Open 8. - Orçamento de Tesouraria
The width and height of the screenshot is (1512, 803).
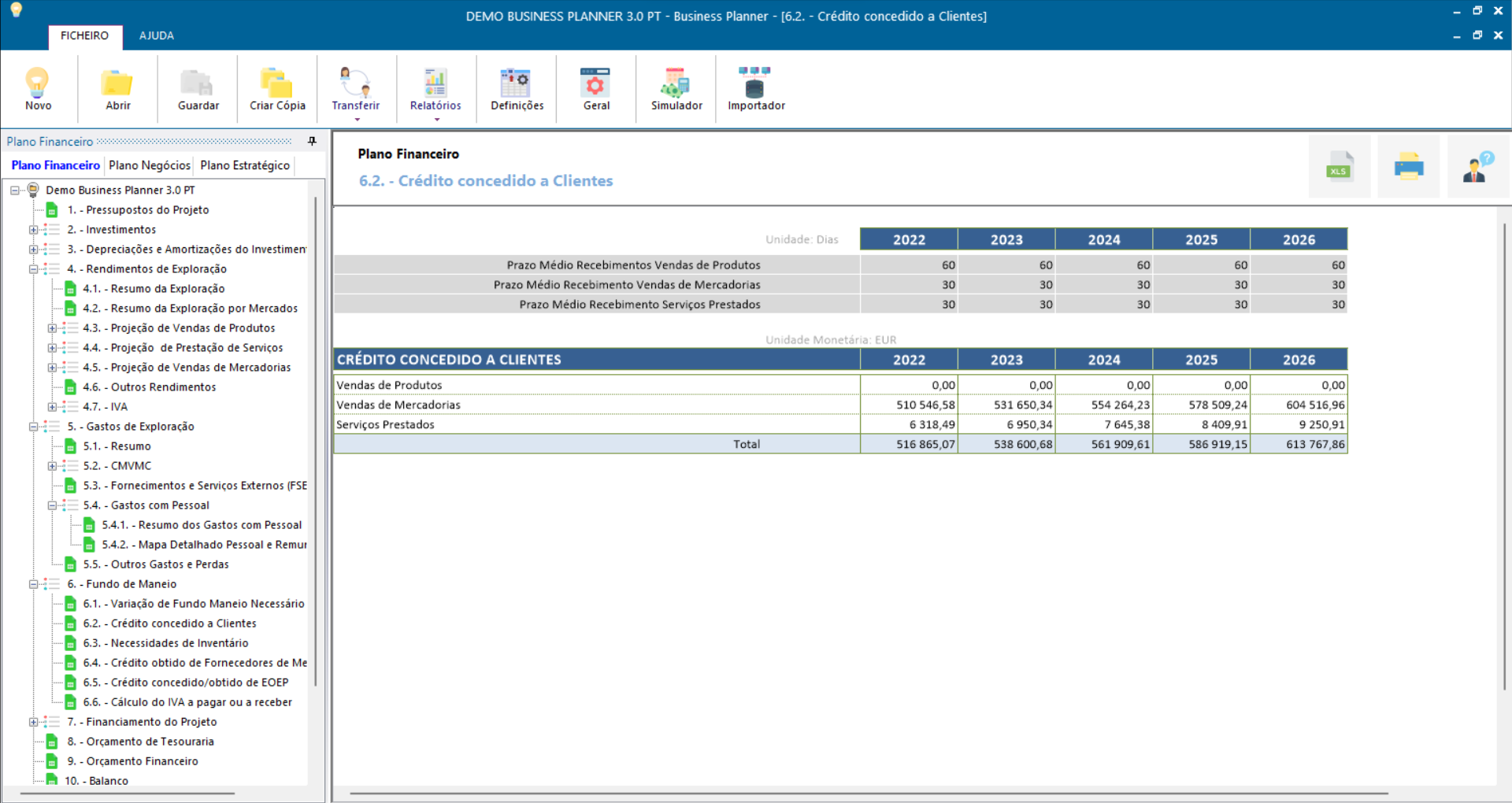coord(140,742)
